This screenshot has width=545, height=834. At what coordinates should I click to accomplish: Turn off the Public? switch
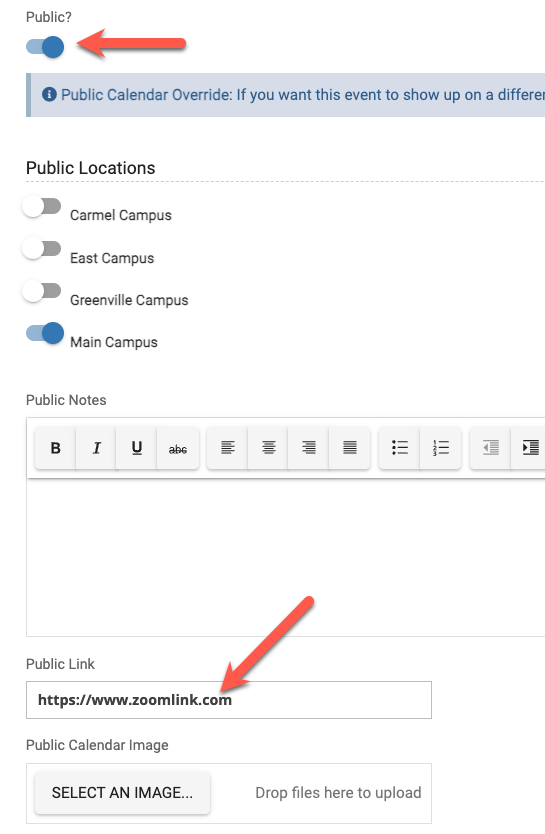45,47
